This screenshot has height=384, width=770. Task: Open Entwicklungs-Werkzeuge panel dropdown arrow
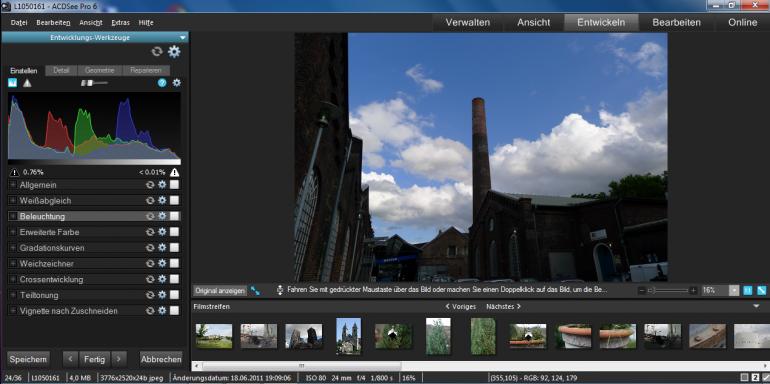click(x=183, y=38)
